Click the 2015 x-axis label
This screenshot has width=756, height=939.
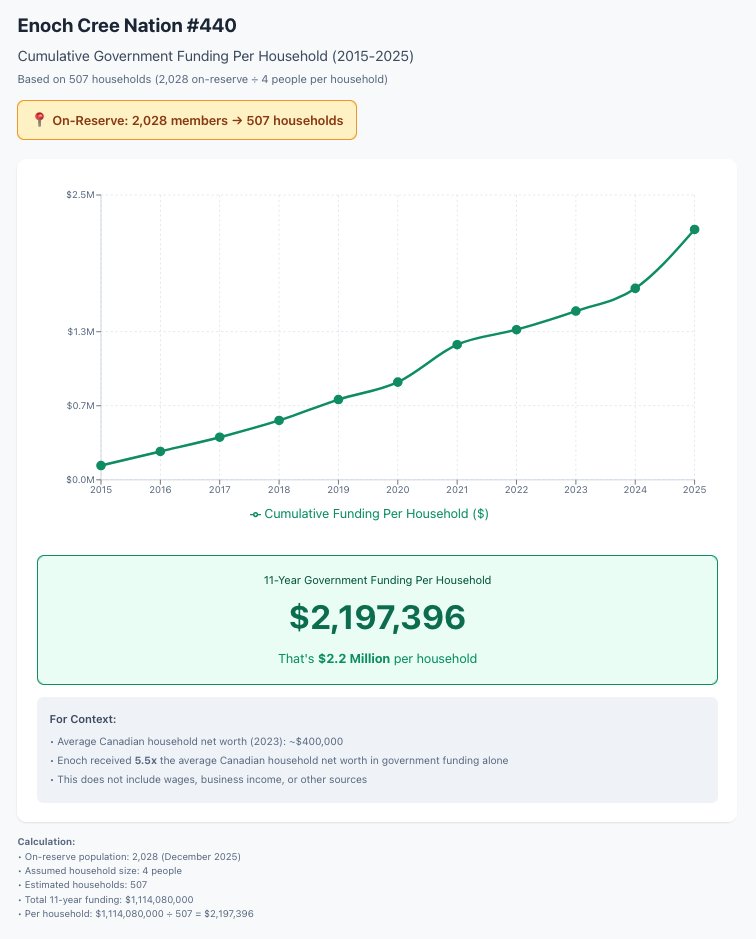click(x=101, y=490)
